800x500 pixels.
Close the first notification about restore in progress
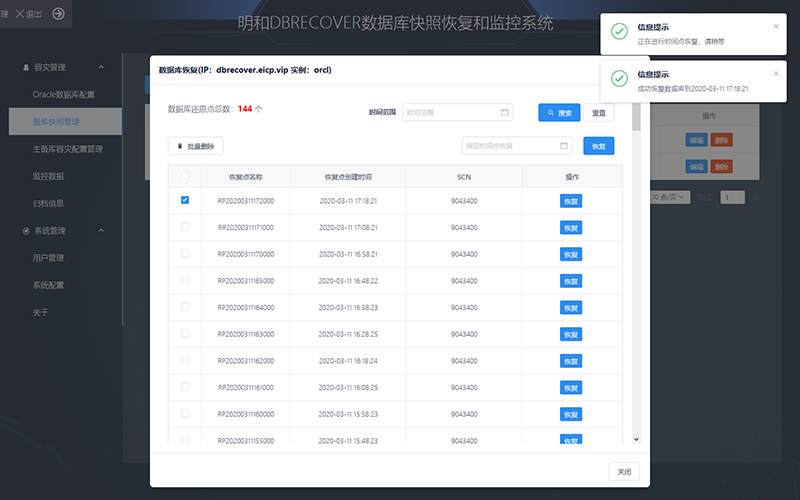[x=776, y=27]
